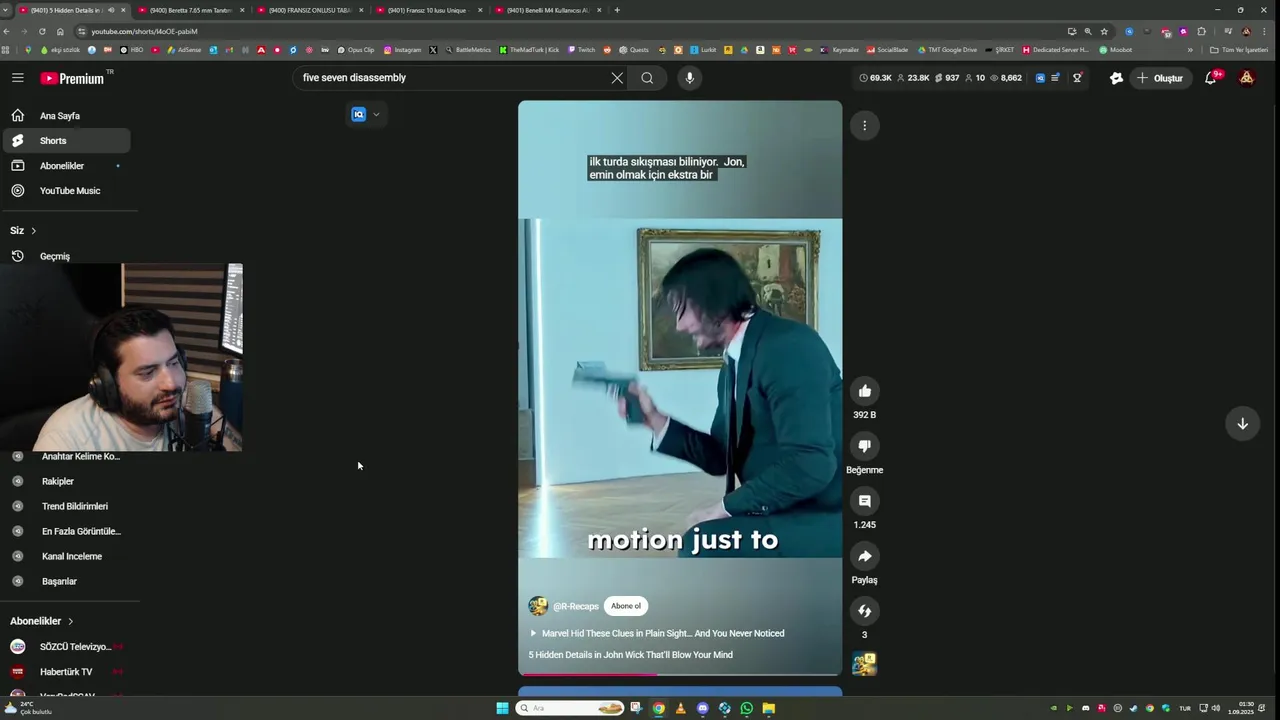The image size is (1280, 720).
Task: Open the vidIQ icon in stats bar
Action: (1040, 78)
